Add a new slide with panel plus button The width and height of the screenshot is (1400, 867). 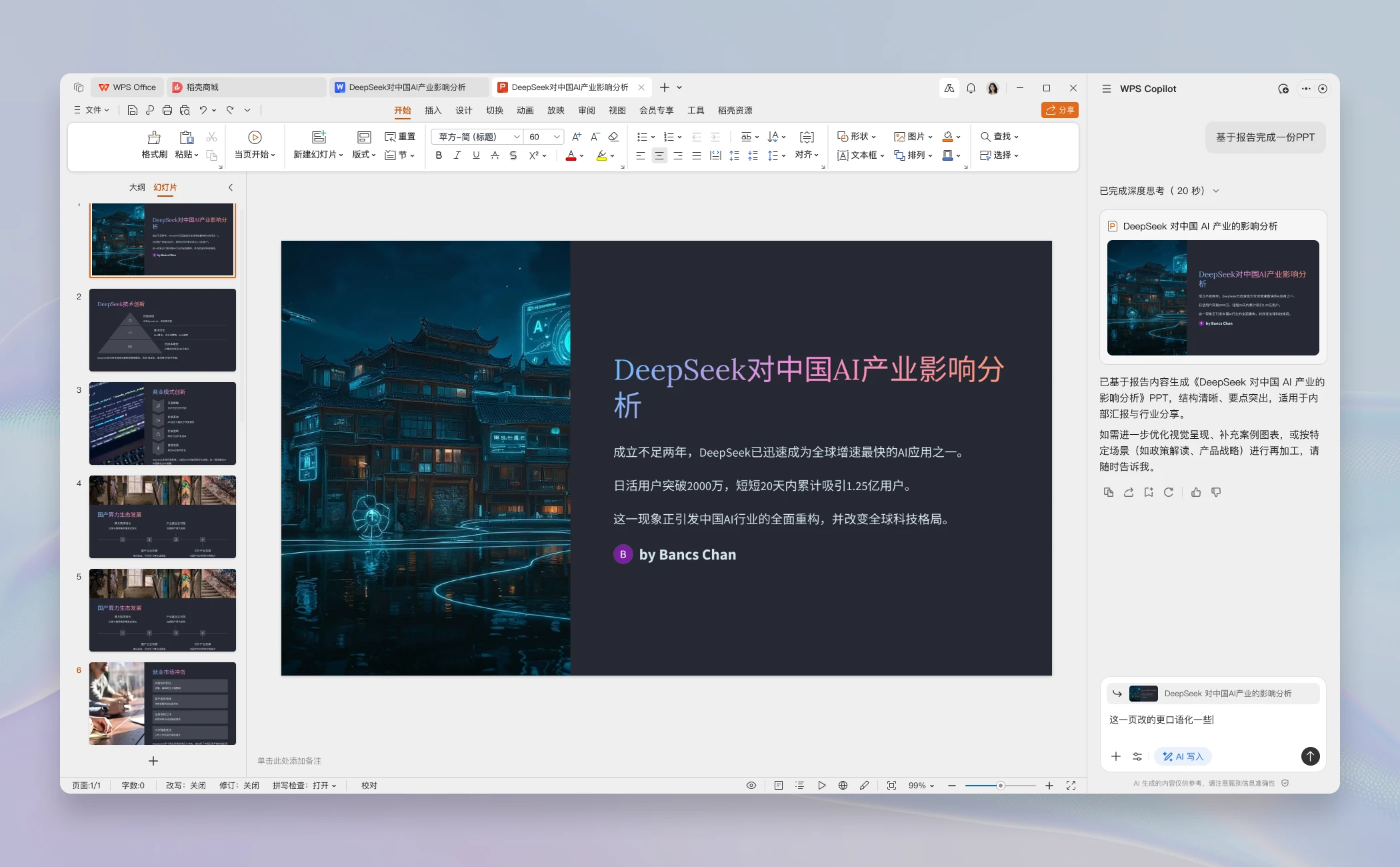click(153, 761)
